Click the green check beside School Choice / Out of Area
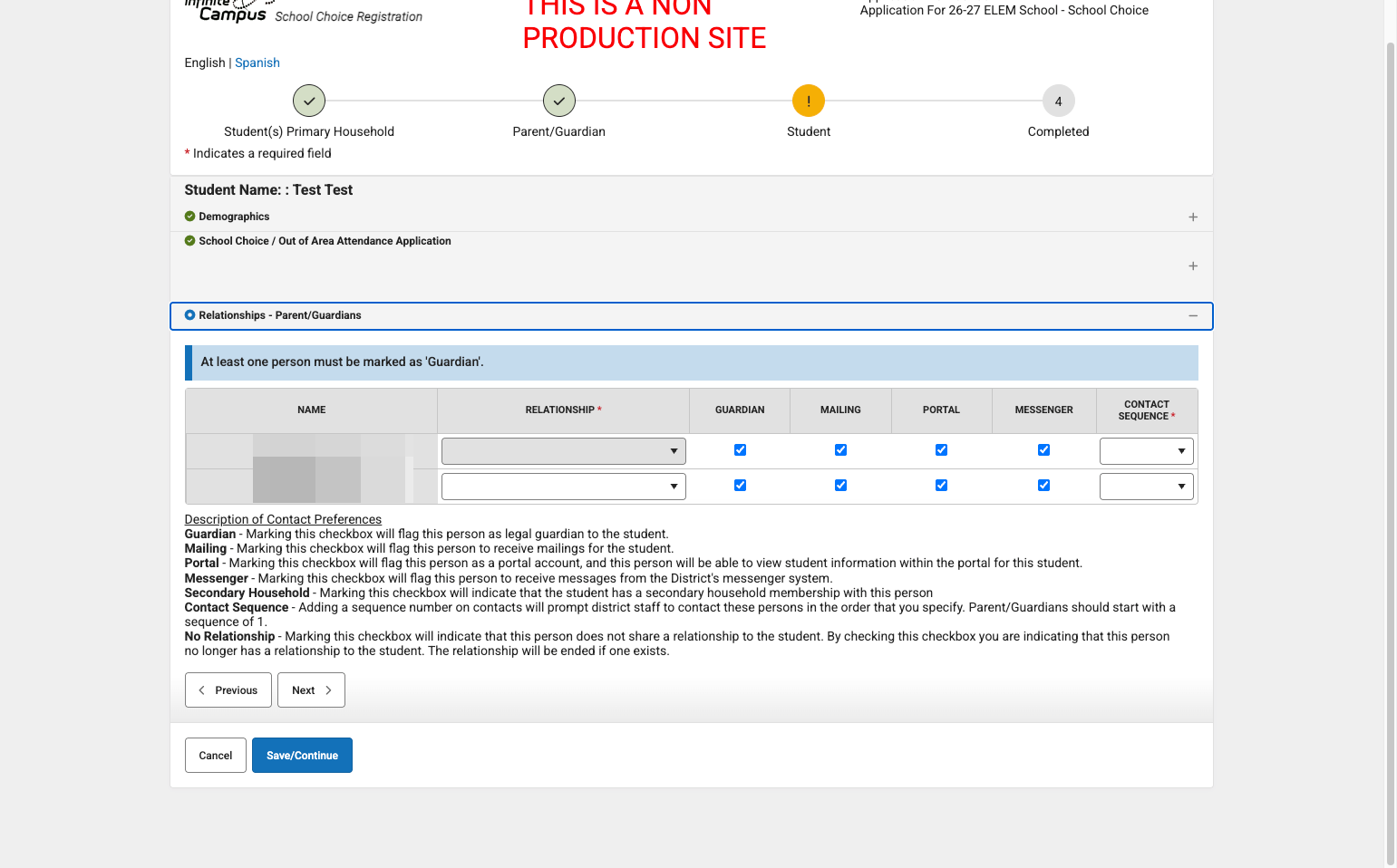Image resolution: width=1397 pixels, height=868 pixels. coord(189,241)
